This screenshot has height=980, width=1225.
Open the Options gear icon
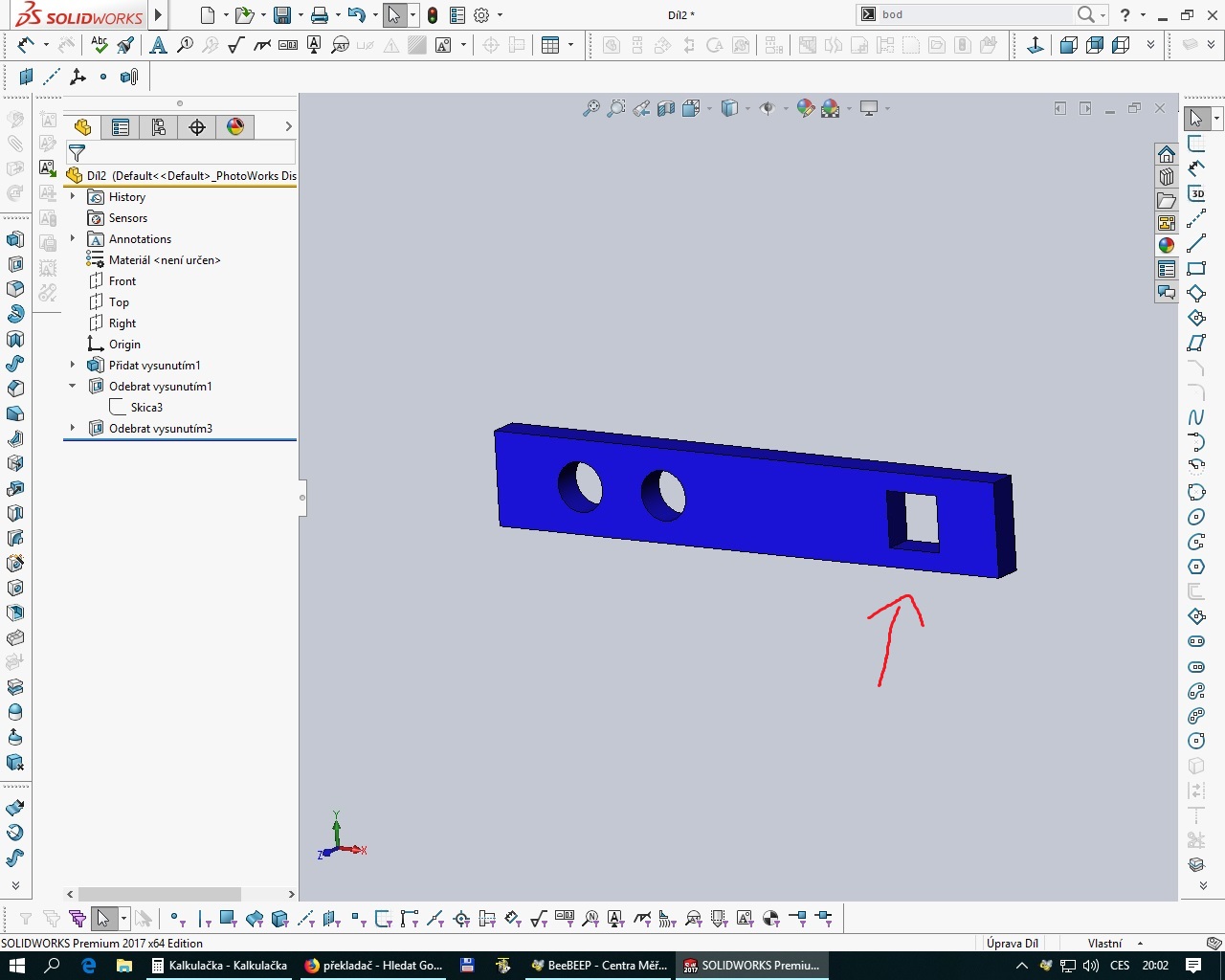pos(481,15)
